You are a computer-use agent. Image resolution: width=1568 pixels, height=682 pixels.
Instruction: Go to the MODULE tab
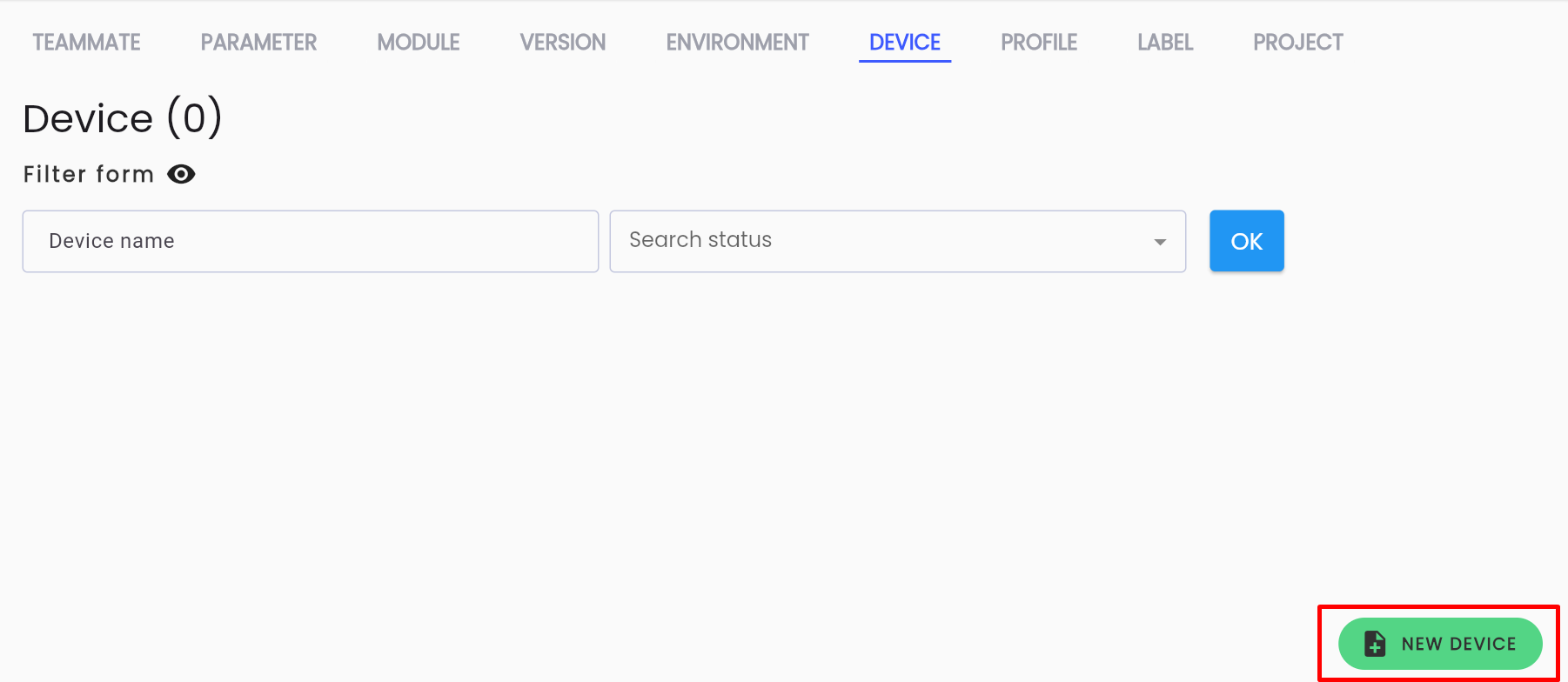pyautogui.click(x=419, y=43)
